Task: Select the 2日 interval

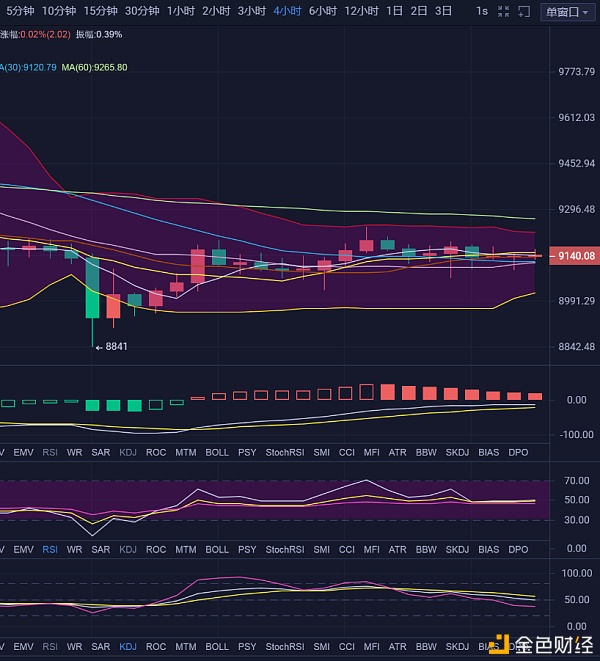Action: point(419,11)
